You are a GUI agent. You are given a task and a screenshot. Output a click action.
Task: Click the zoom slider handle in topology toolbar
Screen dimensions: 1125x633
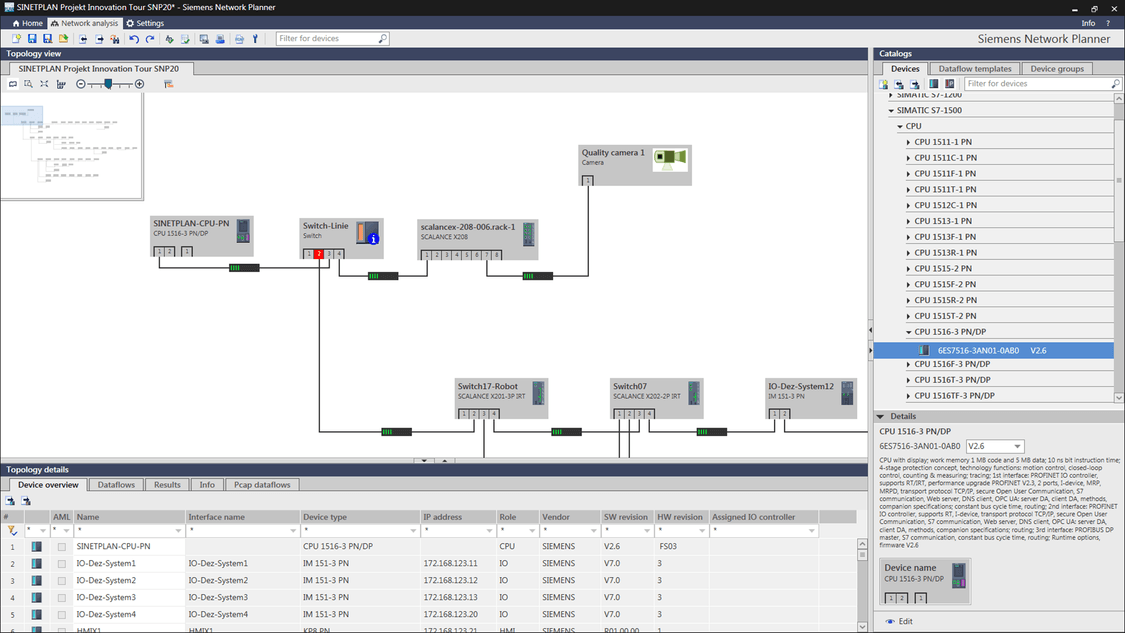coord(108,84)
